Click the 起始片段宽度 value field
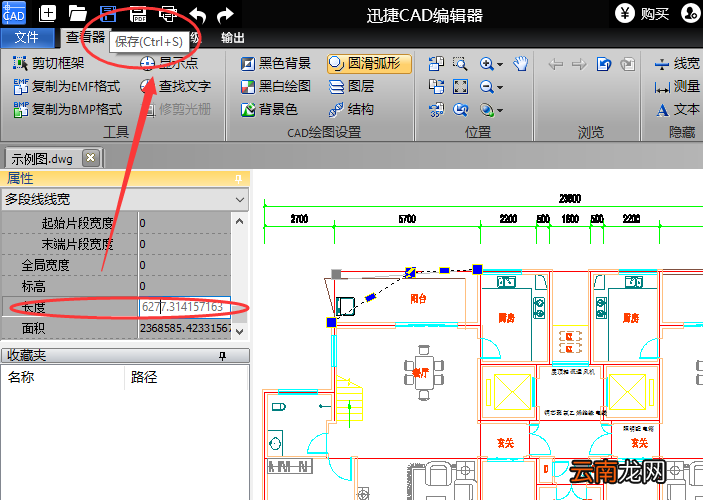The width and height of the screenshot is (703, 500). (185, 223)
